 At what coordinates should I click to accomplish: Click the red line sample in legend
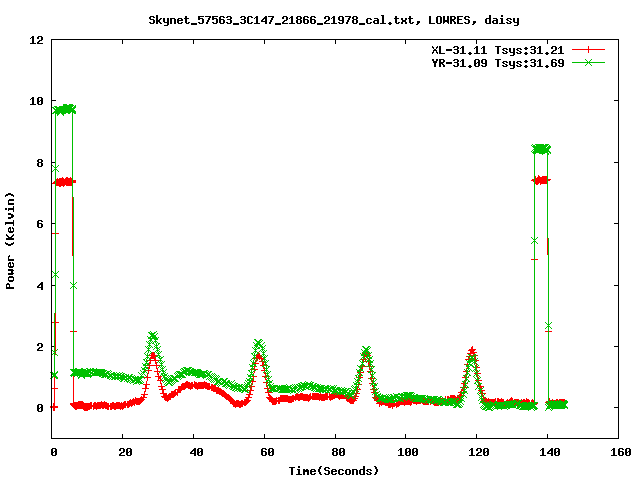[588, 50]
